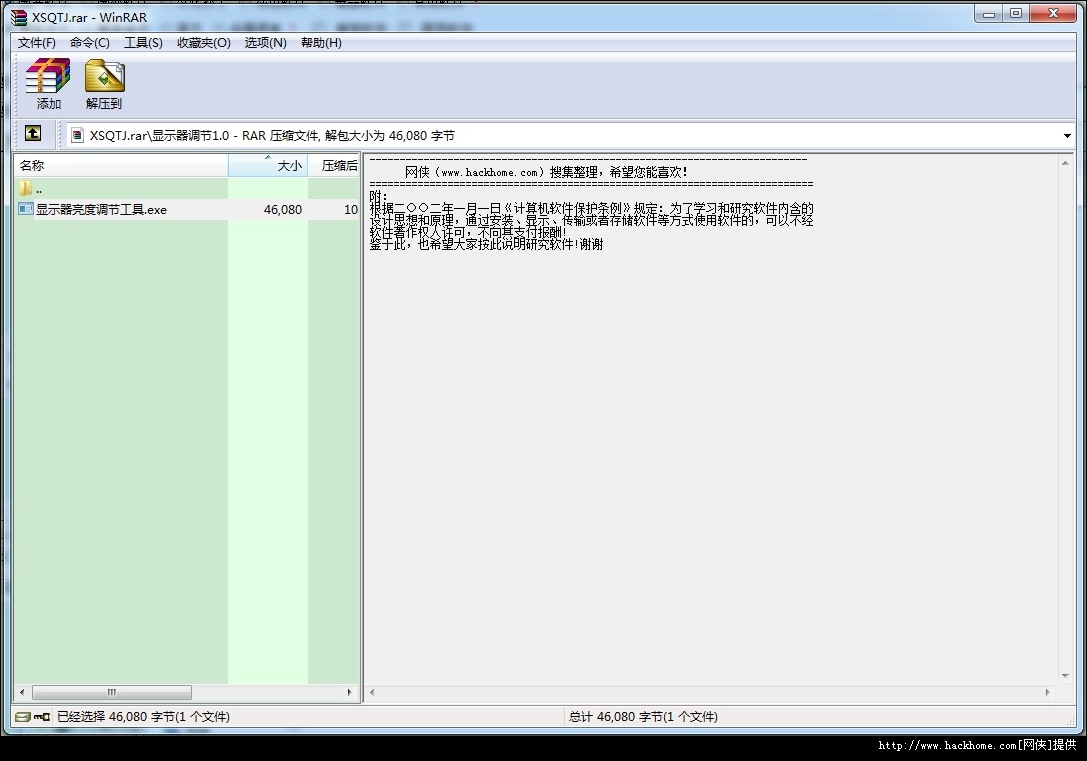This screenshot has height=761, width=1087.
Task: Open the parent folder '..' entry
Action: click(31, 189)
